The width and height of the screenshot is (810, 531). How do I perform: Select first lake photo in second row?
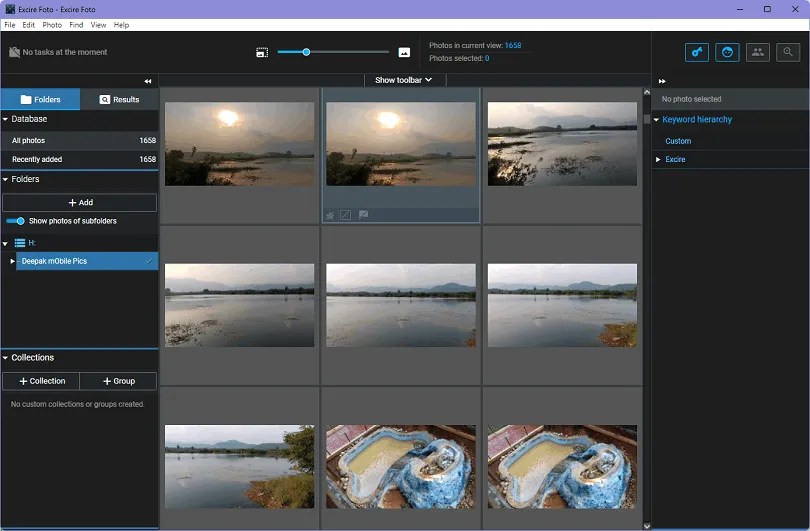tap(239, 305)
